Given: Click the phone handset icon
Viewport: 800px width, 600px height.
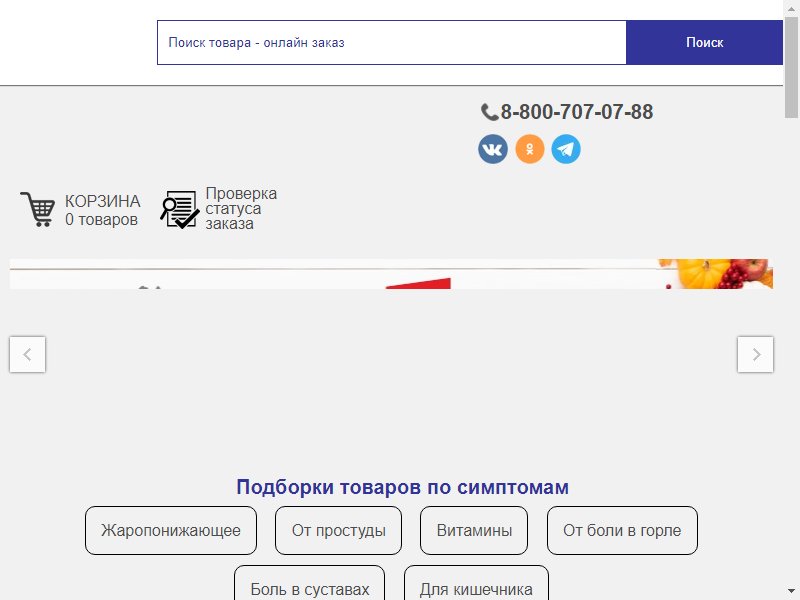Looking at the screenshot, I should coord(489,112).
